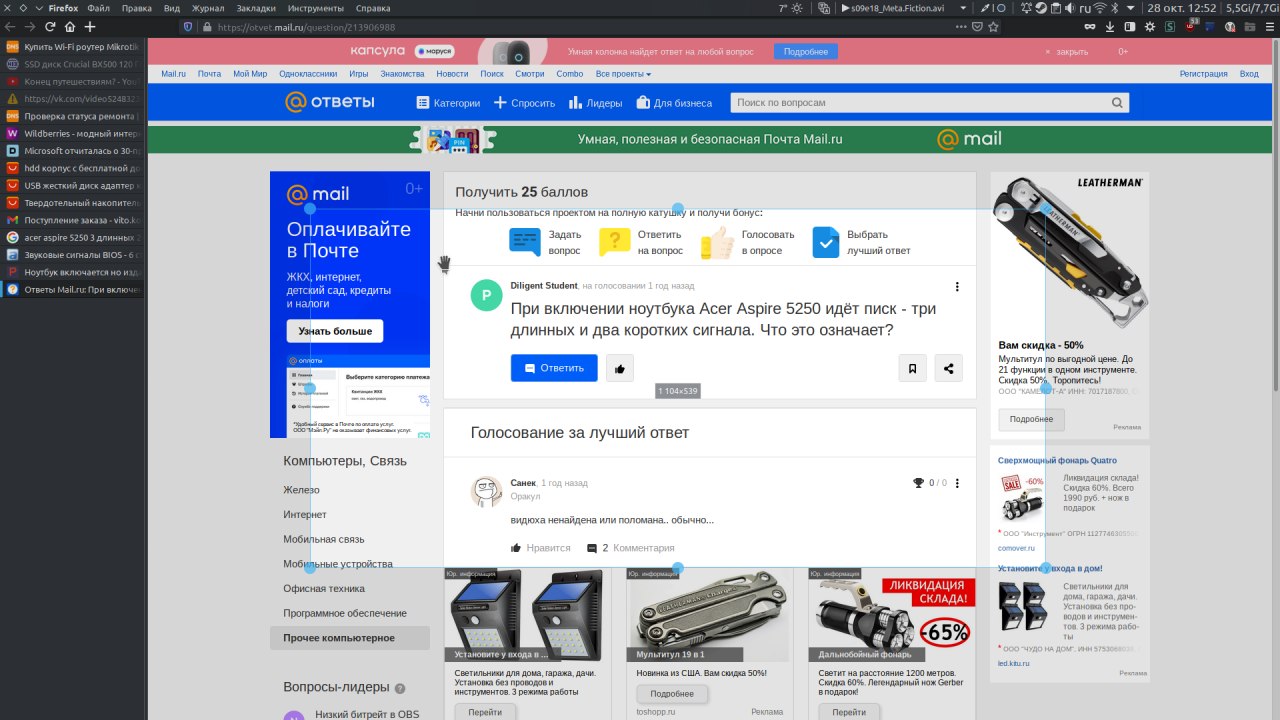Open '2 Комментария' under Санек's answer
This screenshot has height=720, width=1280.
[630, 548]
